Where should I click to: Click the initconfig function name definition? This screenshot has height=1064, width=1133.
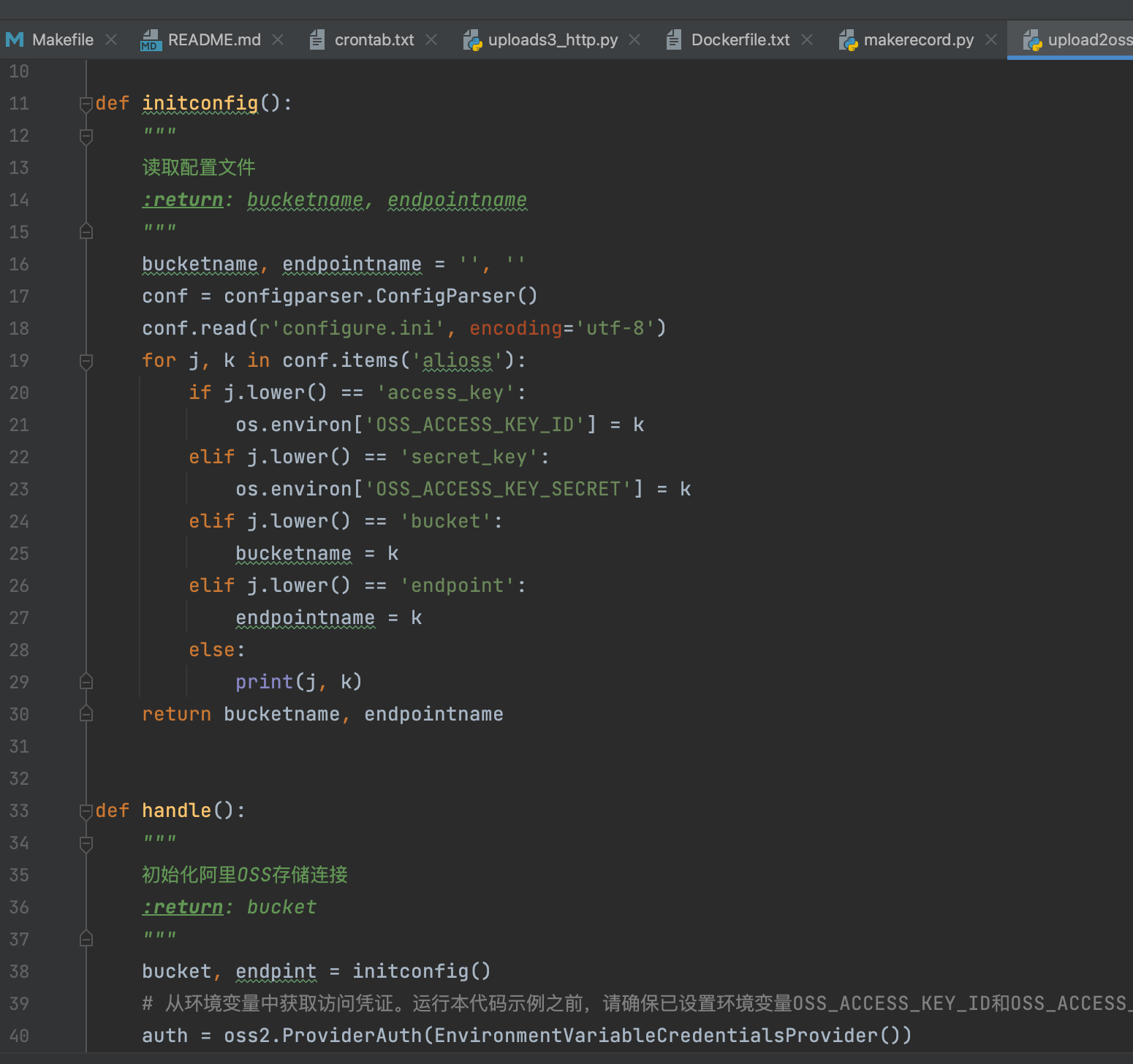[200, 104]
